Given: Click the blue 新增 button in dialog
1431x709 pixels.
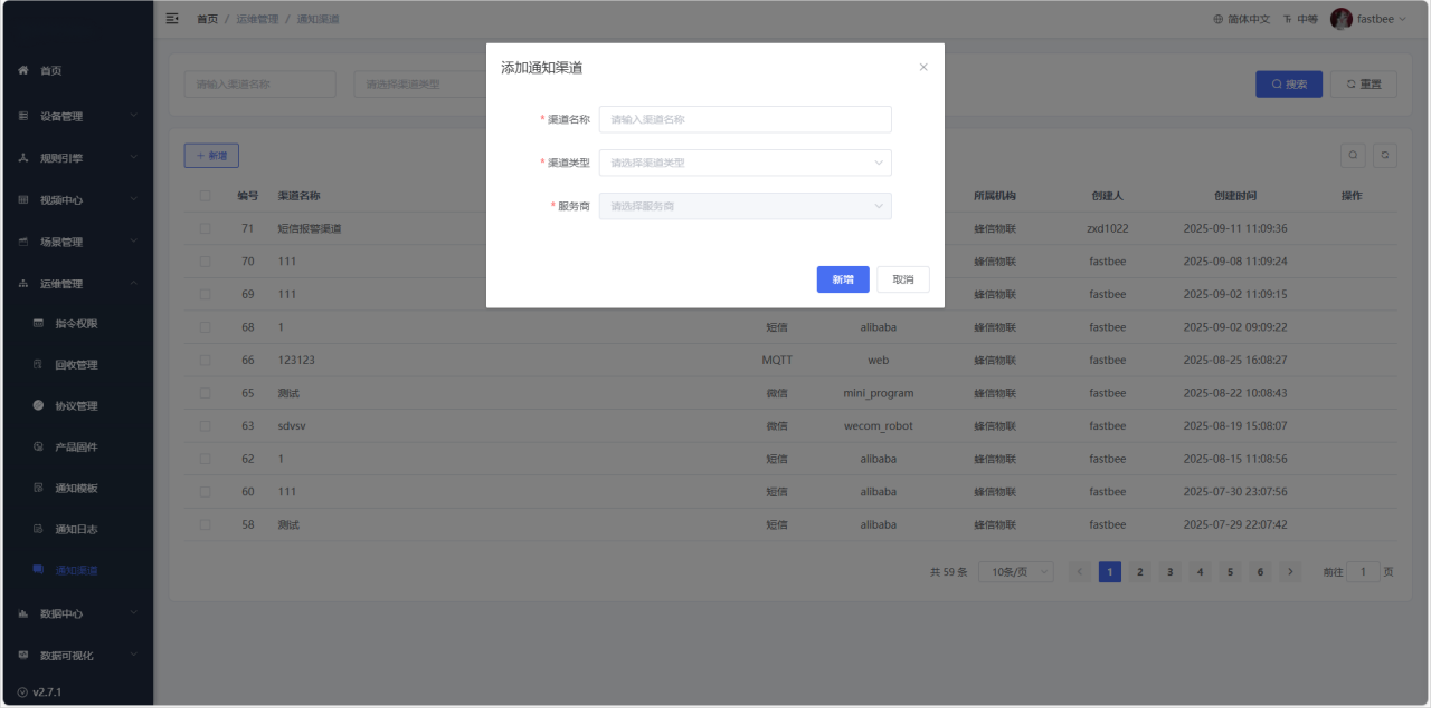Looking at the screenshot, I should (x=842, y=280).
